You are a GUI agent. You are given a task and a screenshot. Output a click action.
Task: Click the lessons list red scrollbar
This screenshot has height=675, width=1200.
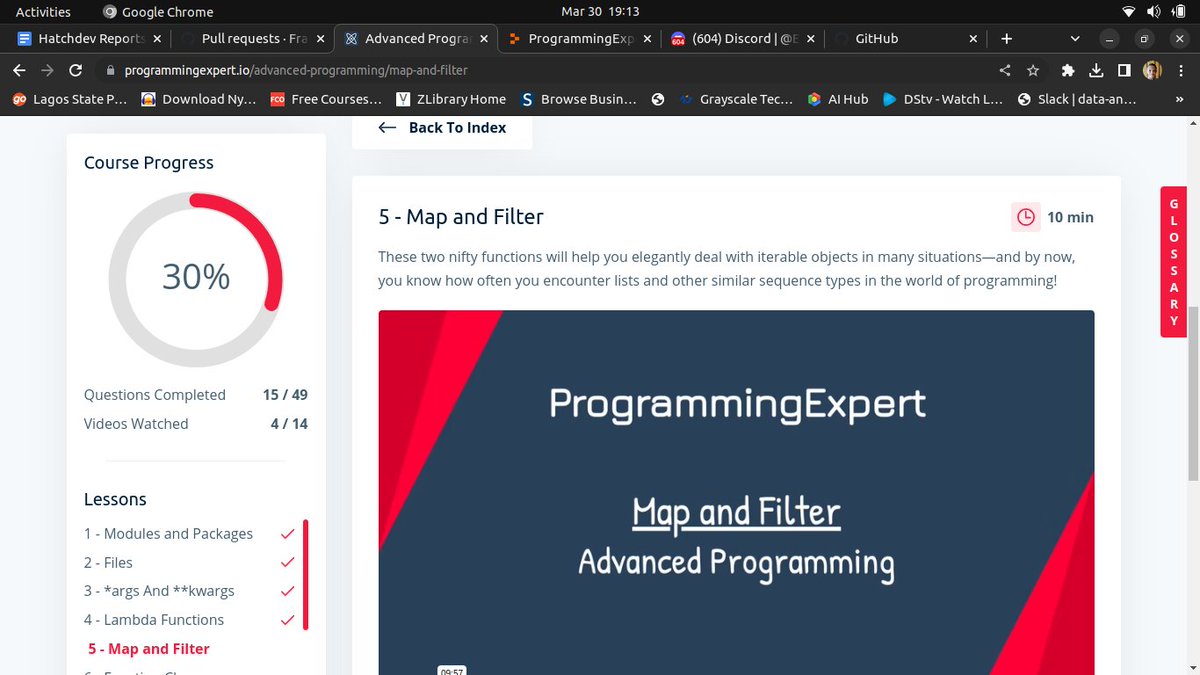click(306, 575)
